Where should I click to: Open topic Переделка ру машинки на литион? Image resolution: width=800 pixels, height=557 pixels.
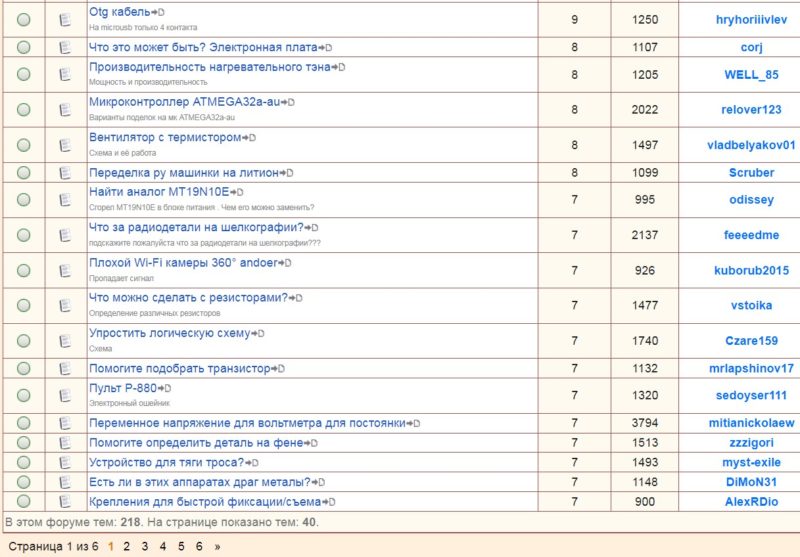tap(184, 172)
